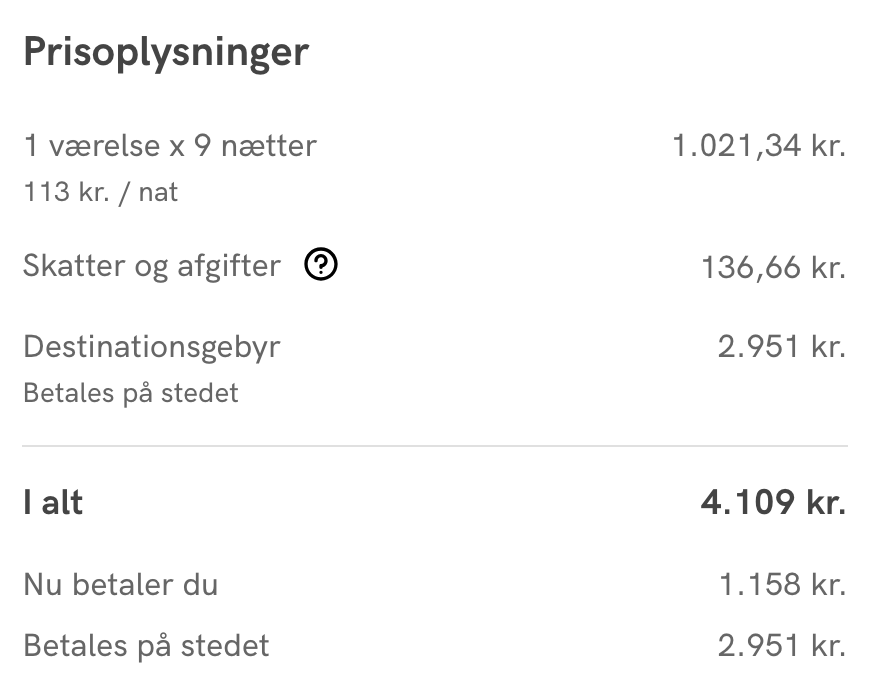Click the word 'nætter' in room line
This screenshot has width=874, height=676.
click(269, 147)
